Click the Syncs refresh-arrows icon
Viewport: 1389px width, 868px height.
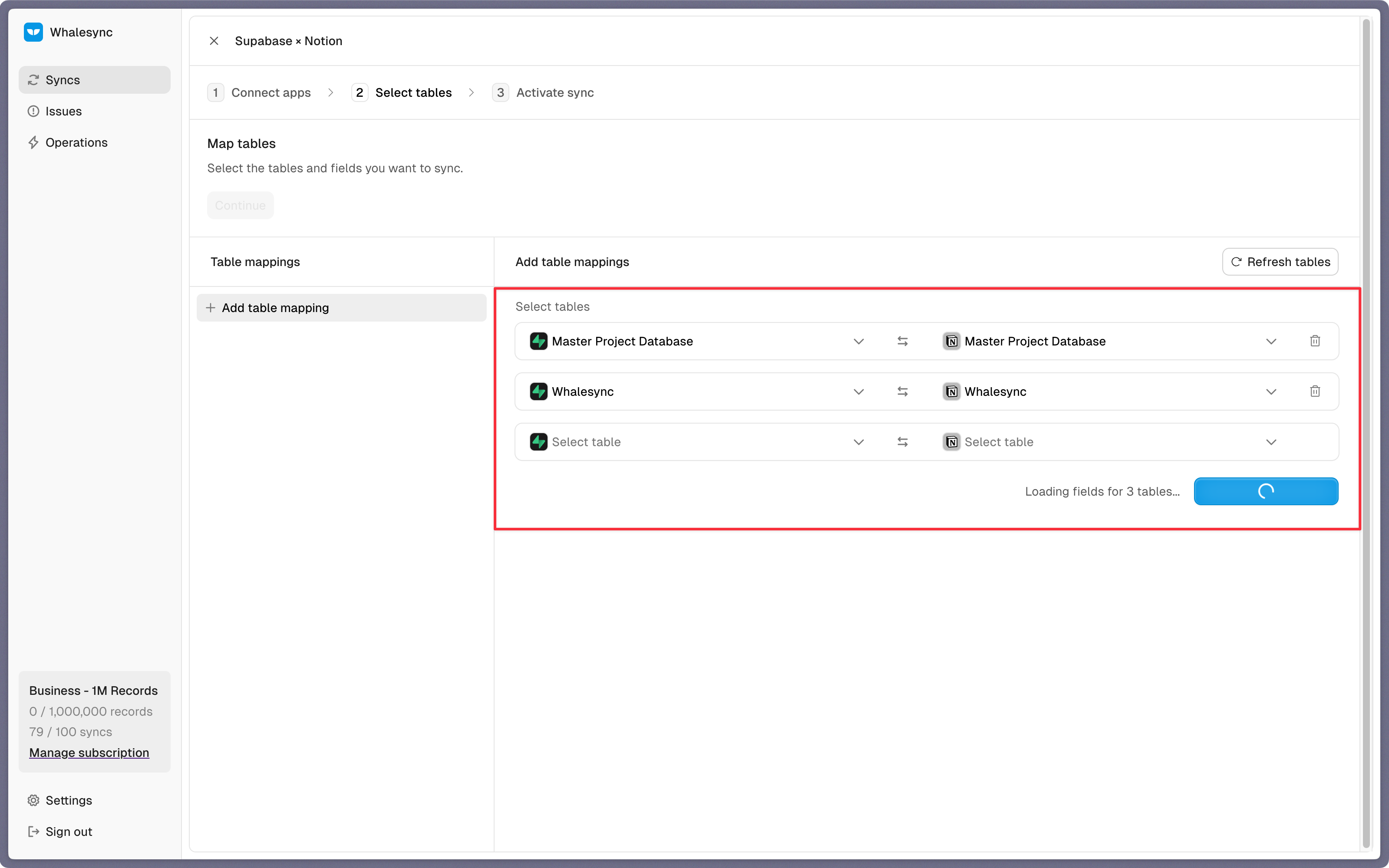point(33,80)
